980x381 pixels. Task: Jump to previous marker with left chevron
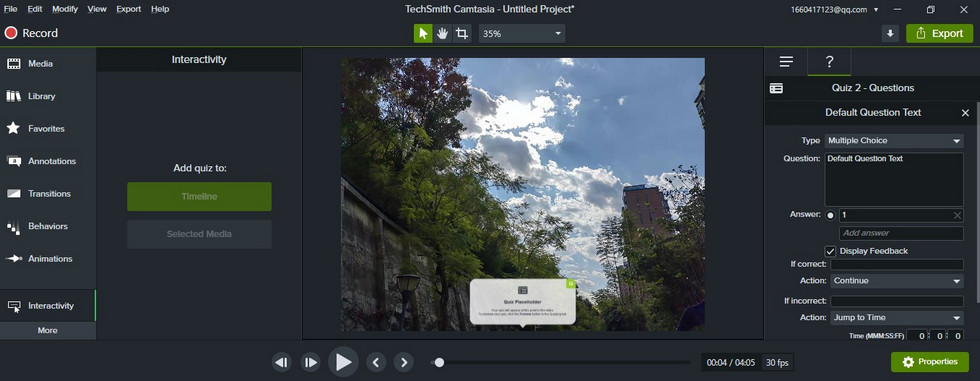click(376, 362)
